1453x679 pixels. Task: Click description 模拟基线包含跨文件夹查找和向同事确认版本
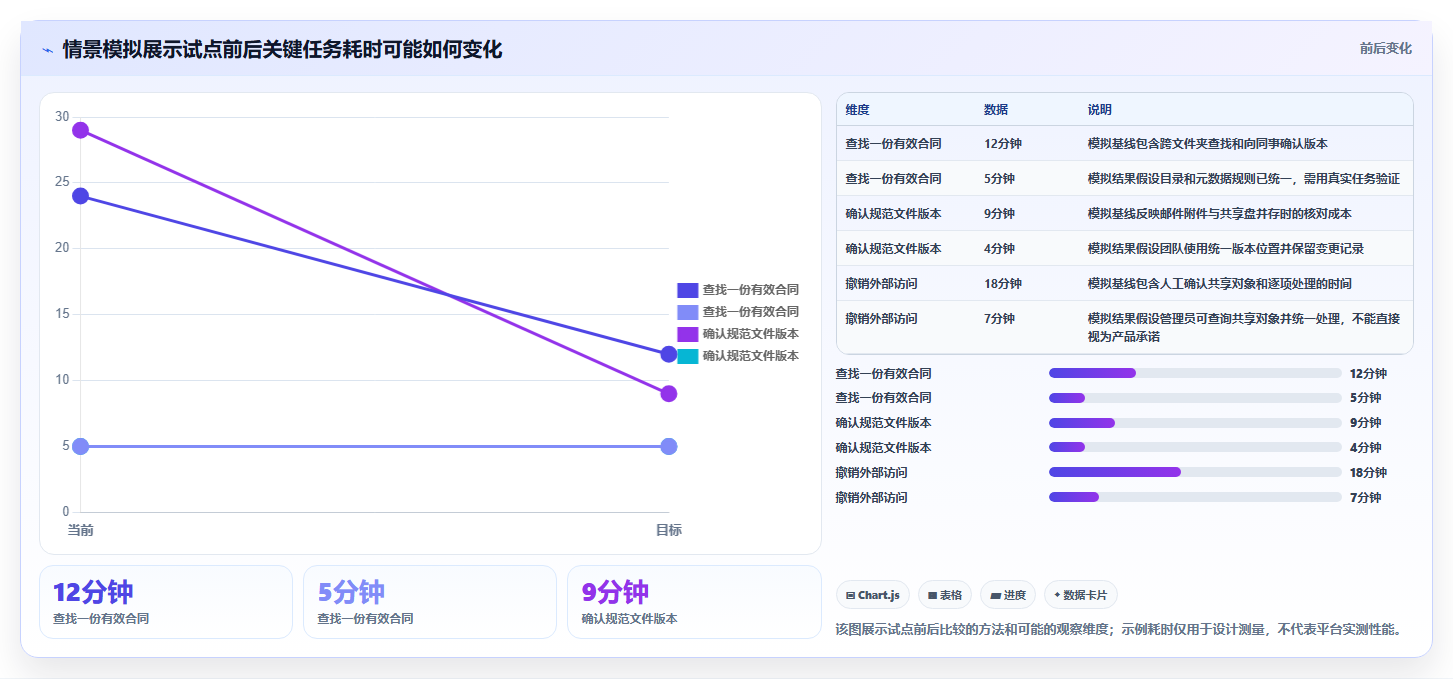[1208, 144]
